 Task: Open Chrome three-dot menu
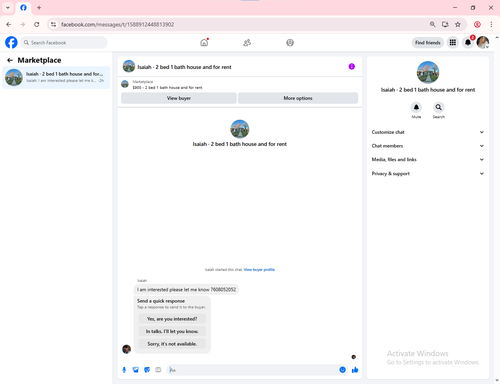pos(491,24)
